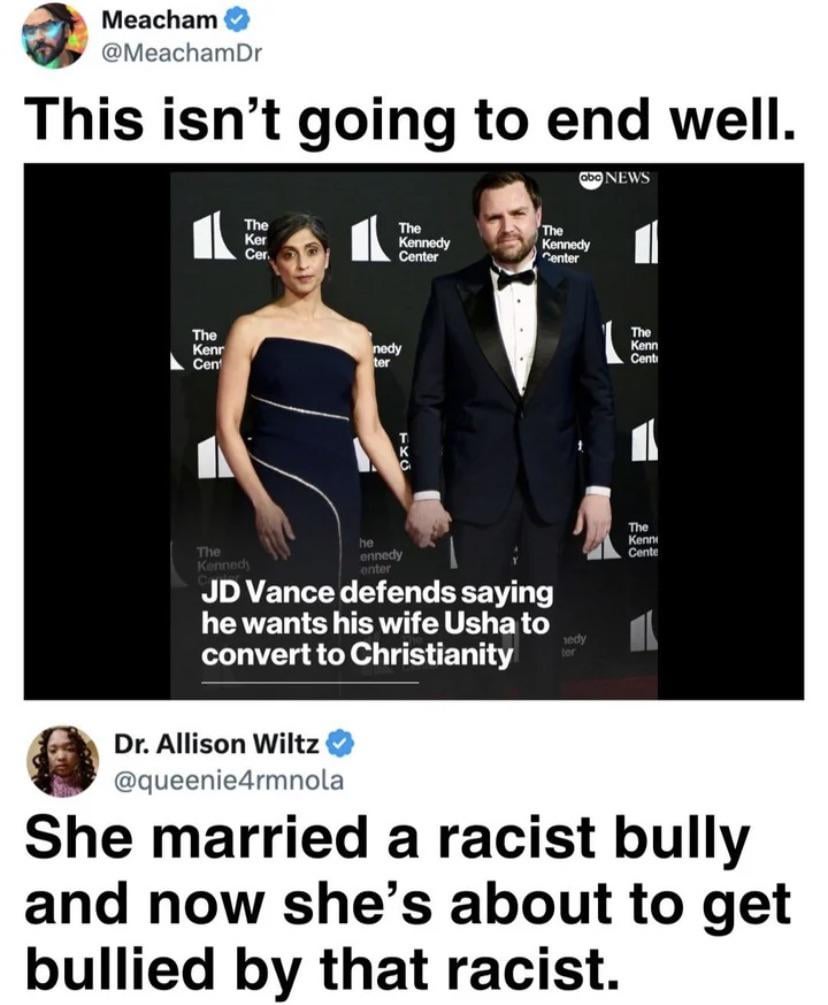This screenshot has height=1005, width=828.
Task: Click the Kennedy Center logo at right edge
Action: click(x=646, y=241)
